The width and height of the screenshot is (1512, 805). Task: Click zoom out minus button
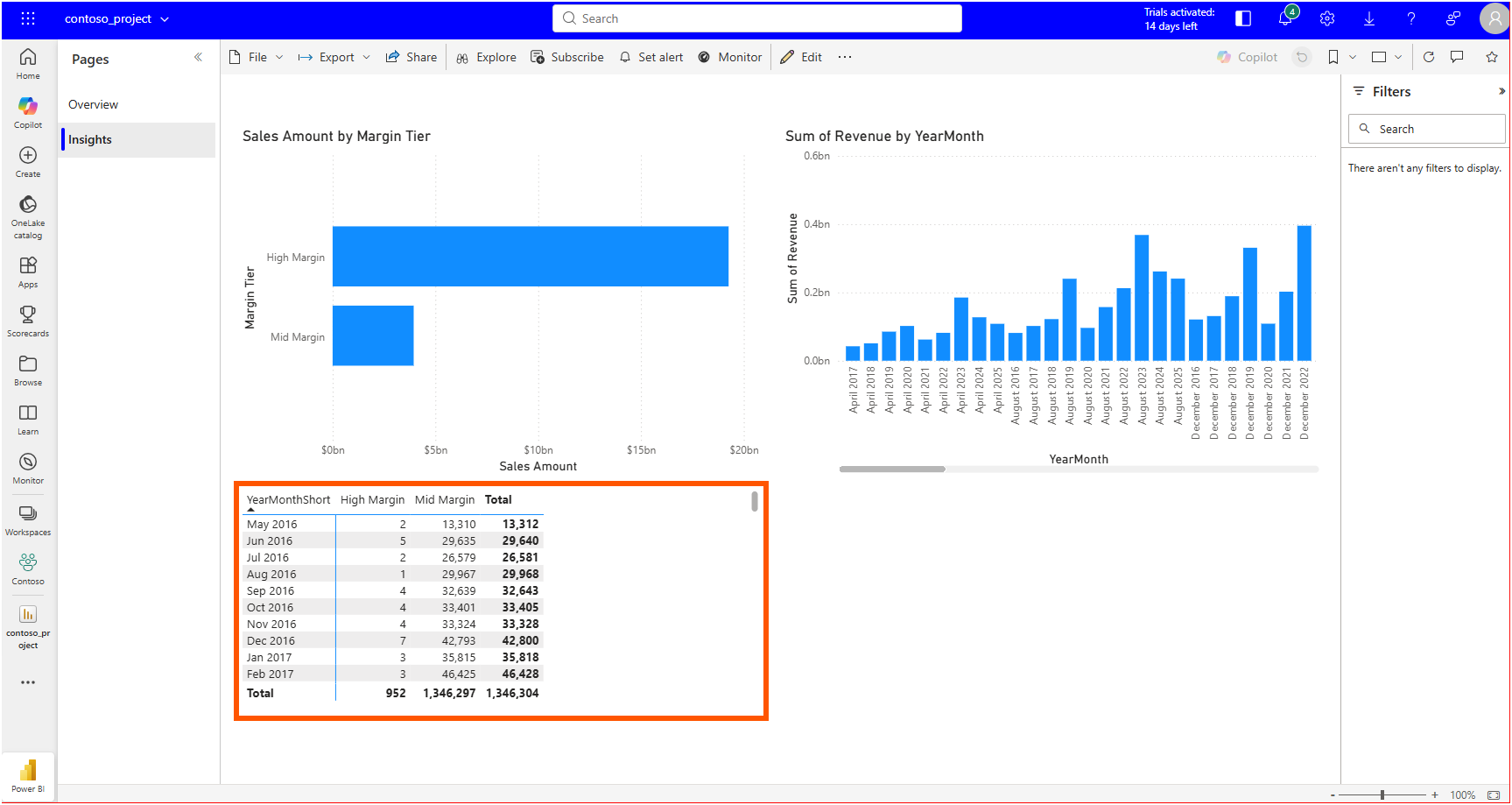[1333, 795]
